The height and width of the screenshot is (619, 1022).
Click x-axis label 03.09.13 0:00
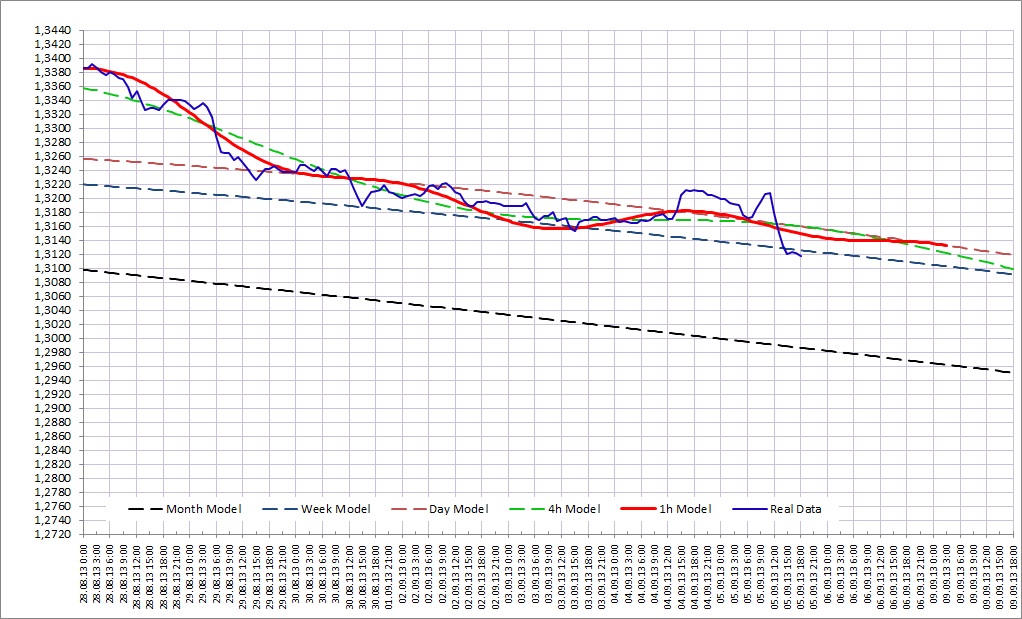(509, 574)
